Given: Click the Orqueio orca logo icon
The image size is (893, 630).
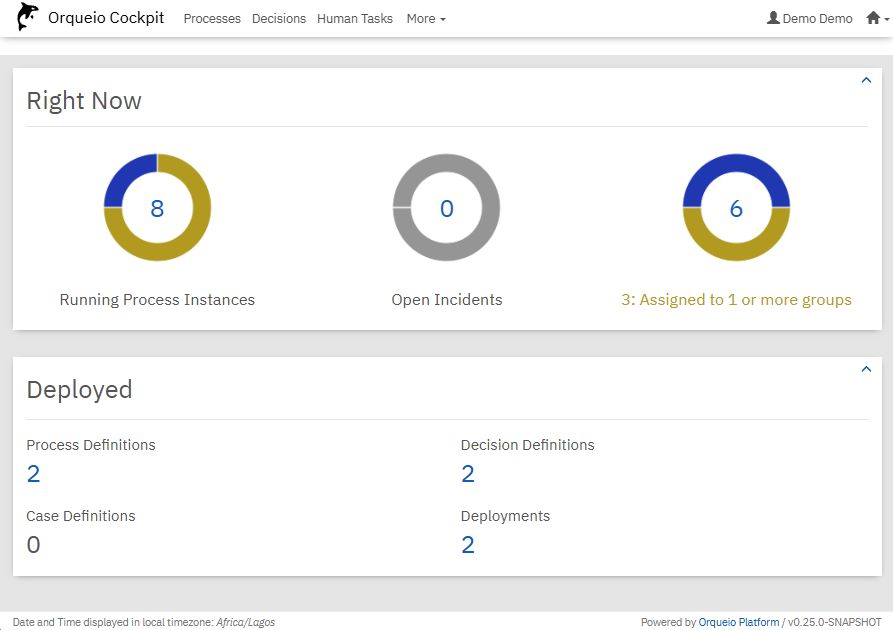Looking at the screenshot, I should (x=28, y=17).
